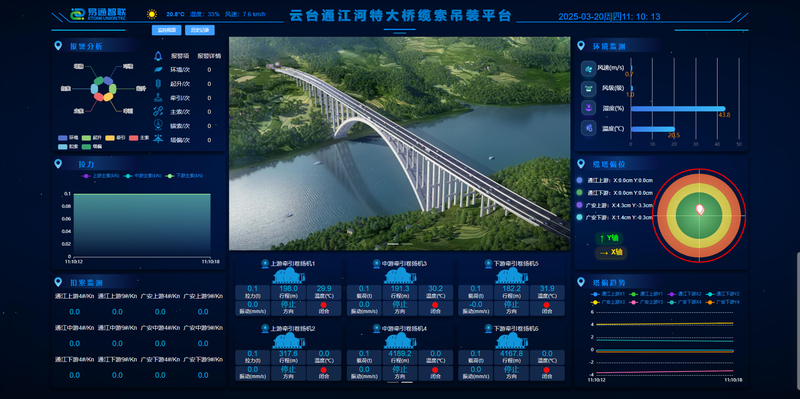The width and height of the screenshot is (800, 399).
Task: Click the location pin in tower deviation target
Action: (x=700, y=209)
